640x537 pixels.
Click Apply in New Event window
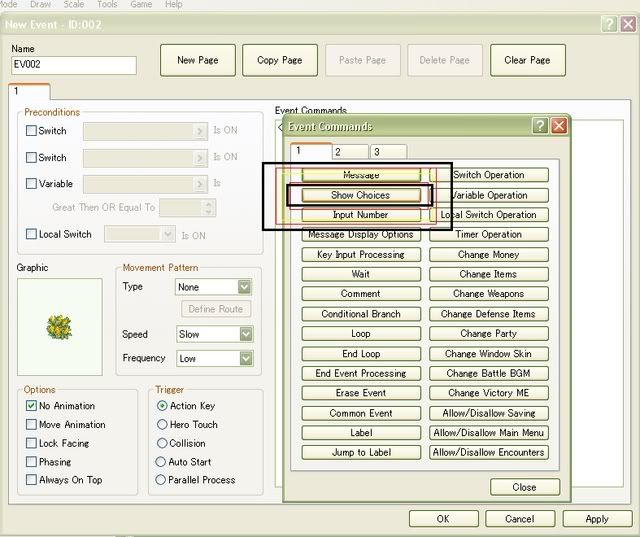597,519
